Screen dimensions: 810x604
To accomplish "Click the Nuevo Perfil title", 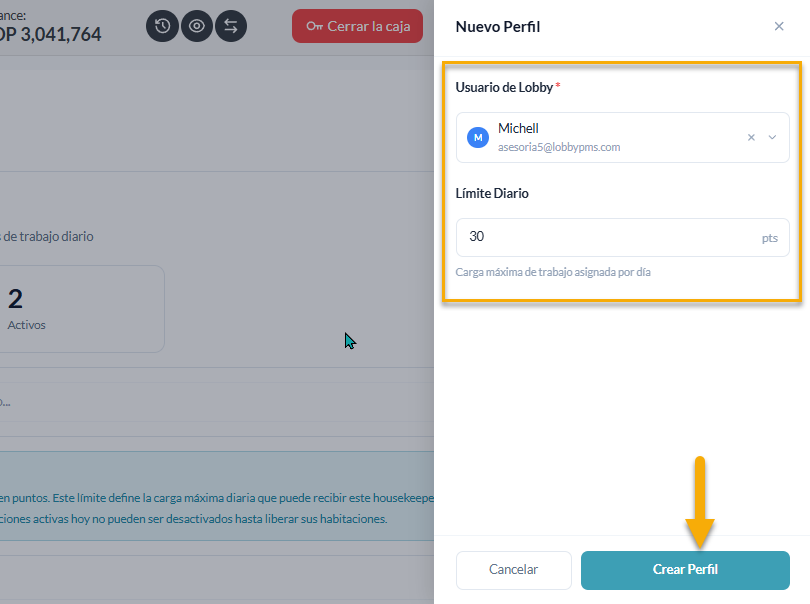I will tap(497, 27).
